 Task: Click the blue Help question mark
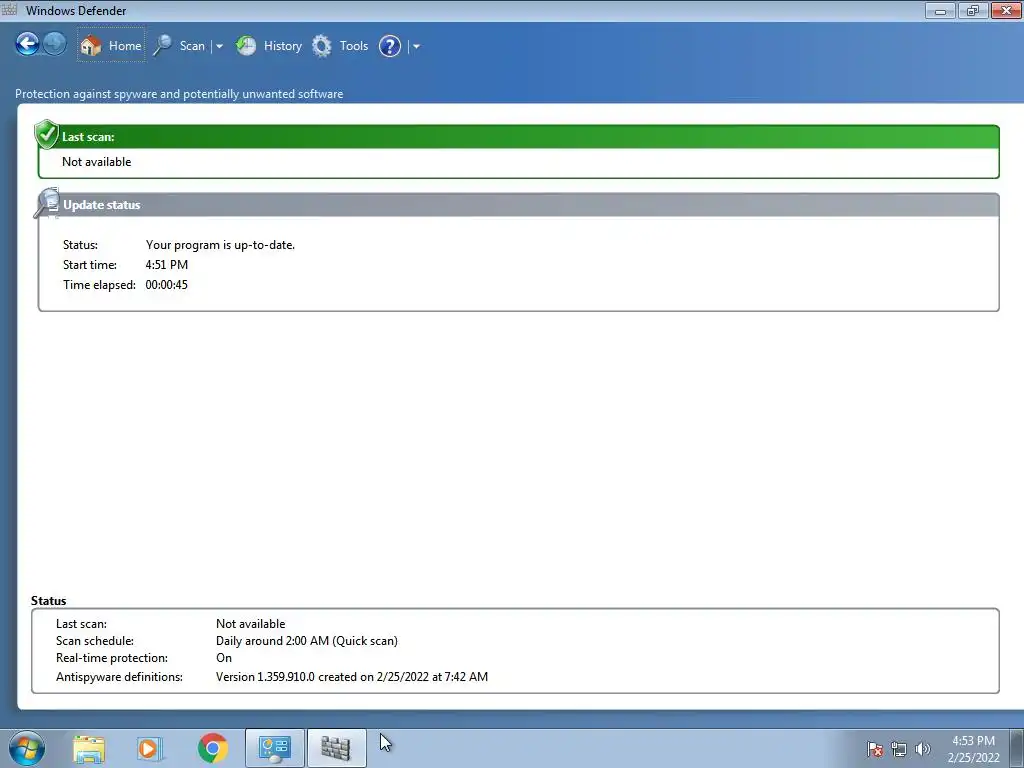coord(390,46)
